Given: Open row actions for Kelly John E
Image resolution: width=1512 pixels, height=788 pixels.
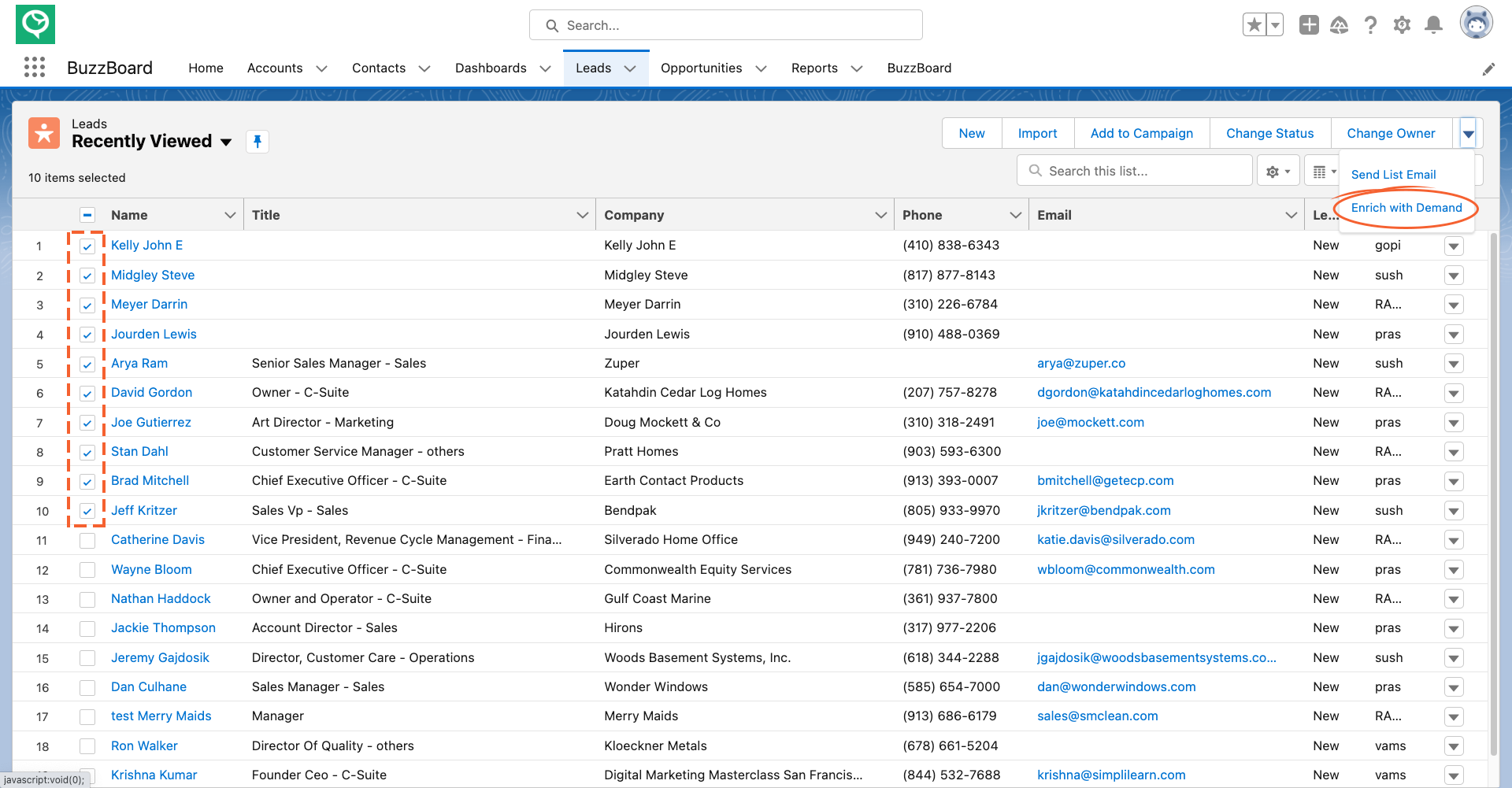Looking at the screenshot, I should click(x=1454, y=246).
